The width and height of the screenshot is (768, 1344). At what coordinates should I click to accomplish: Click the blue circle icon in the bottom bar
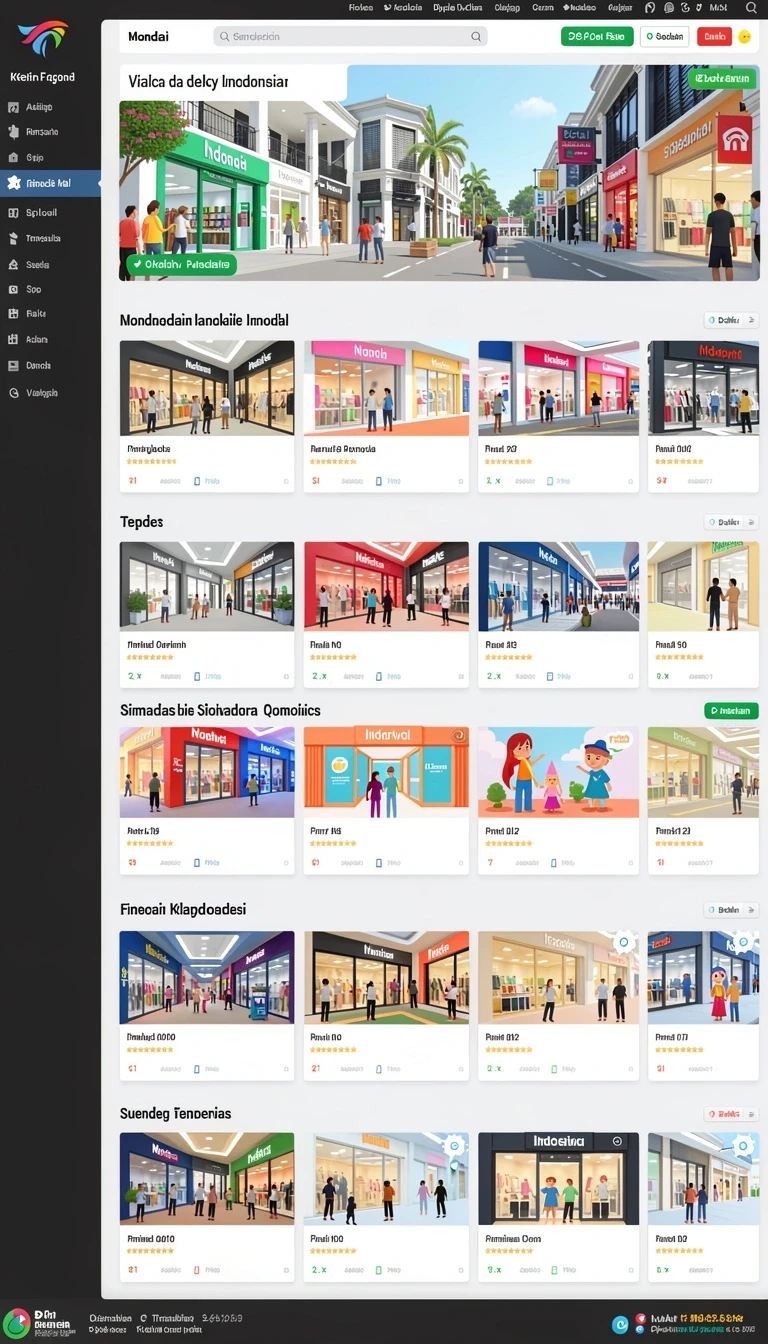click(620, 1323)
